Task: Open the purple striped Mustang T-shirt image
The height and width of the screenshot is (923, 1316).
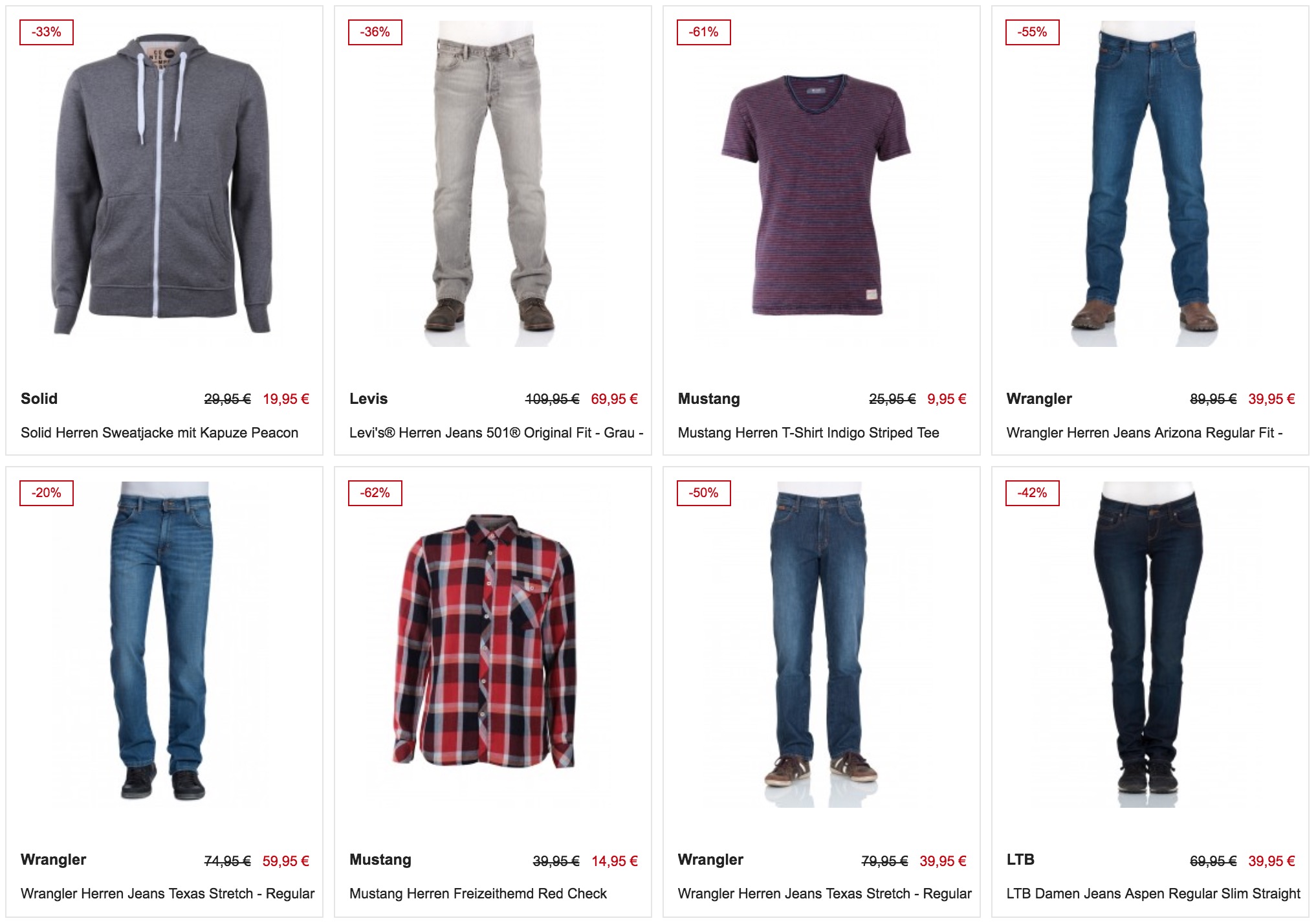Action: [815, 195]
